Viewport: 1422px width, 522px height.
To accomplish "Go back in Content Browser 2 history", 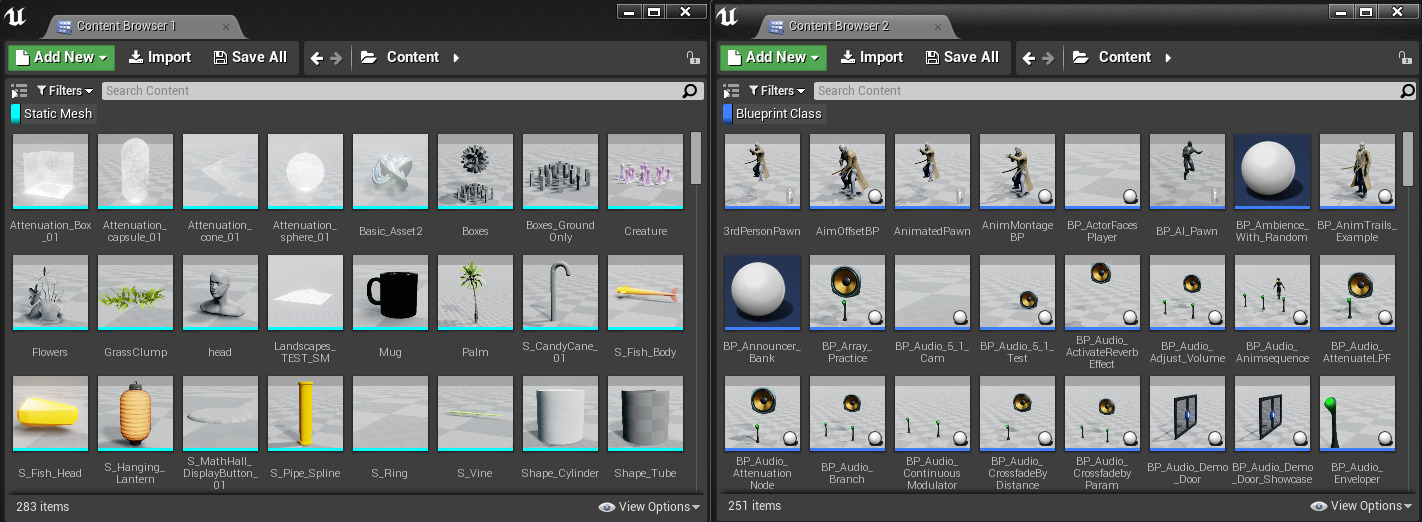I will (x=1029, y=58).
